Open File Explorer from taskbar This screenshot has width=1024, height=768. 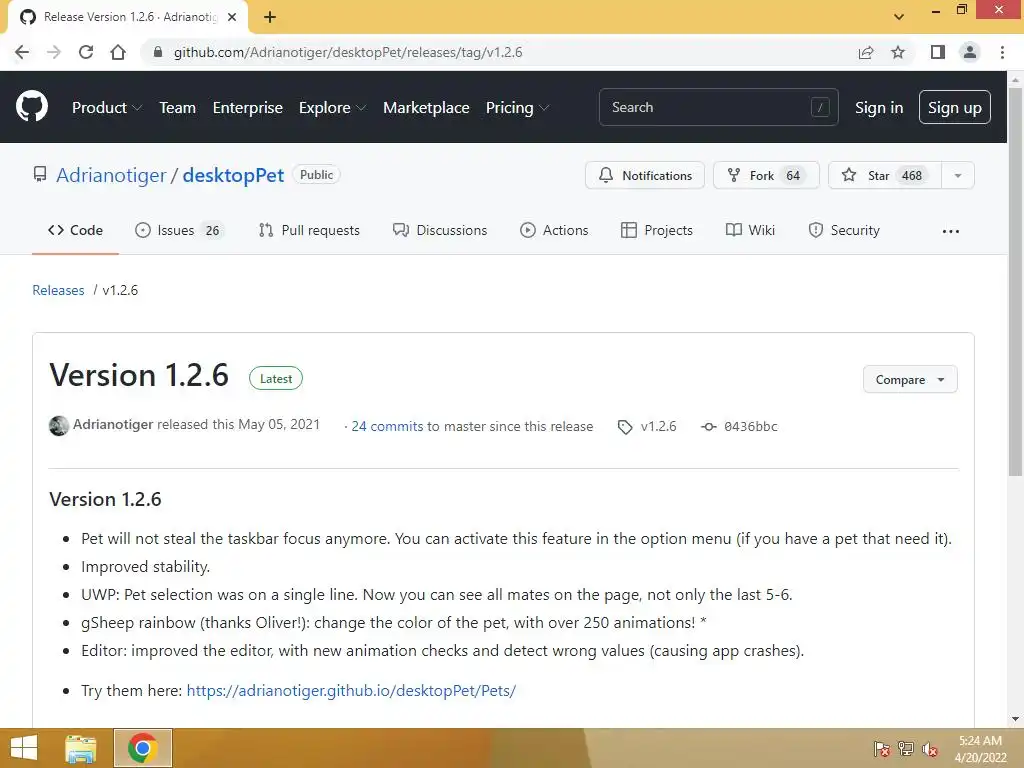[81, 748]
